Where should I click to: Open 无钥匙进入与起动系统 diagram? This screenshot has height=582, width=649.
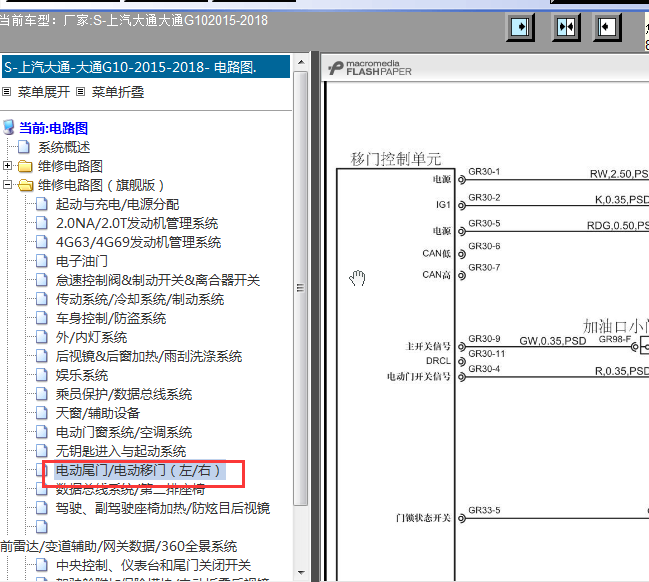point(121,451)
